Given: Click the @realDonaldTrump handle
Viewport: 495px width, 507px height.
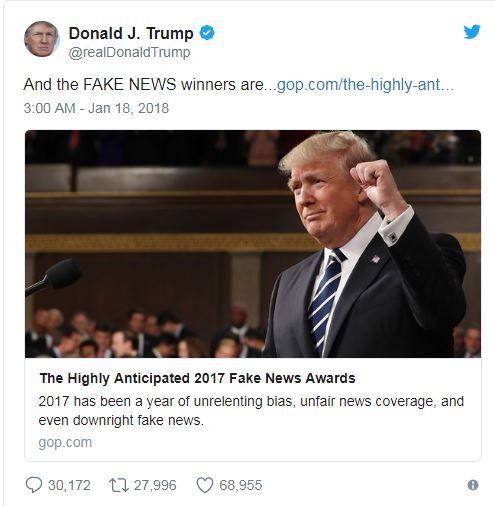Looking at the screenshot, I should coord(129,52).
